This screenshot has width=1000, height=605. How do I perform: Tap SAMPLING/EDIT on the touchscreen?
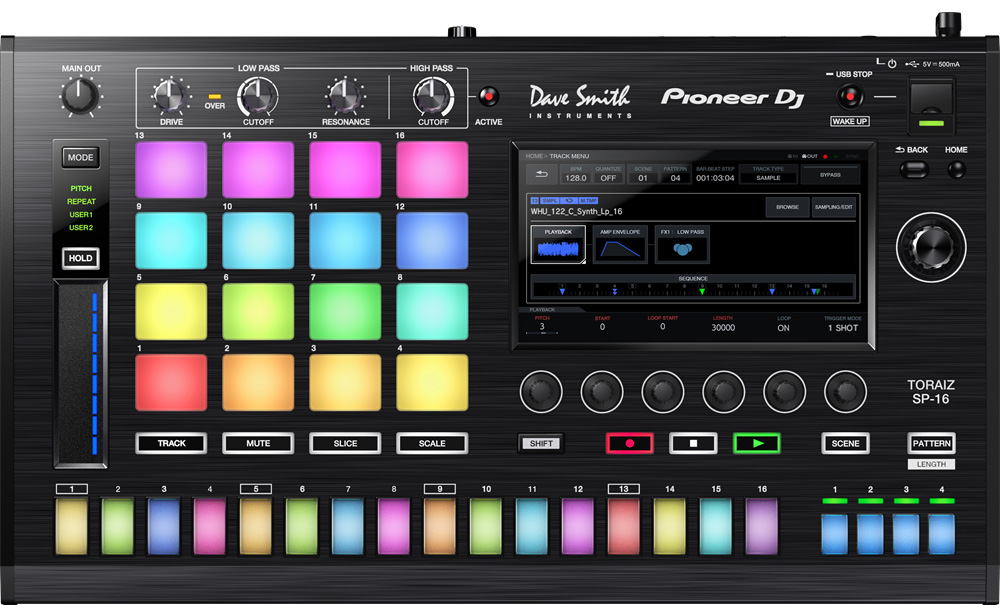pyautogui.click(x=834, y=207)
